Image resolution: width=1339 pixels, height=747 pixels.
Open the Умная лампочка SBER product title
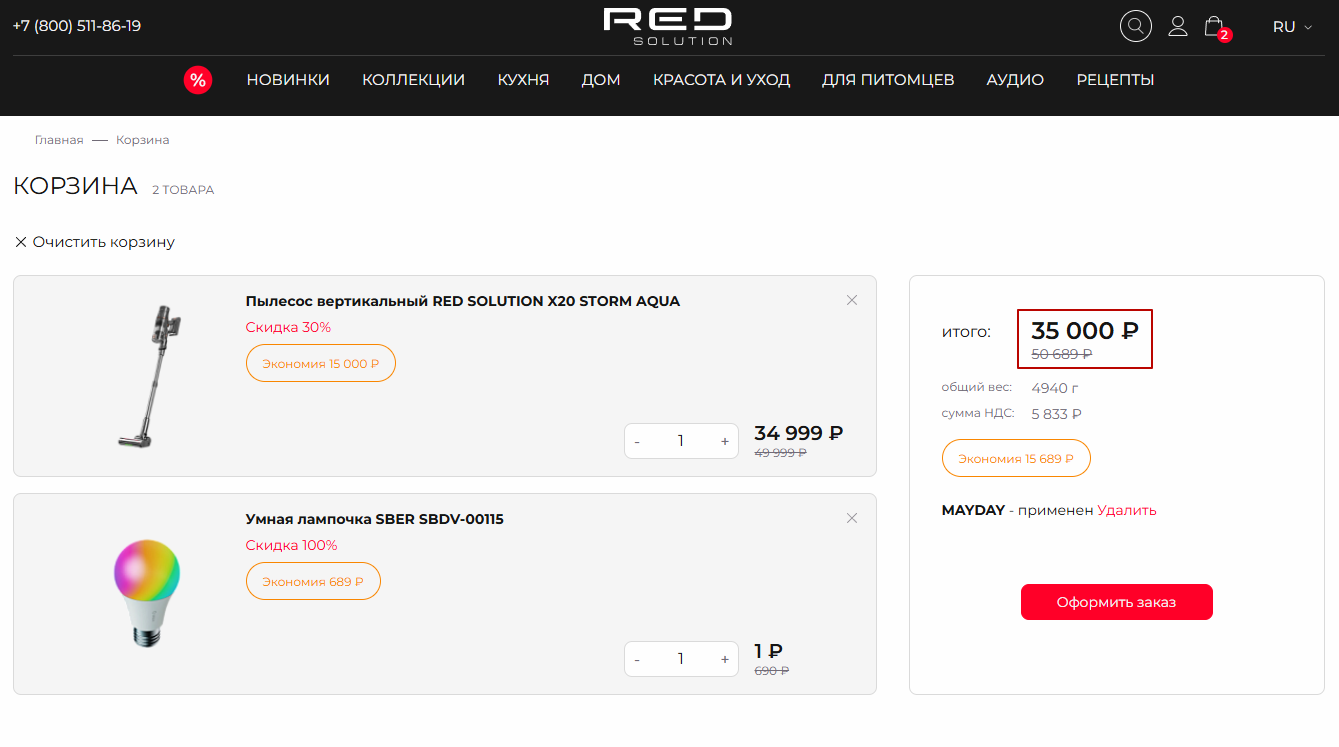(374, 519)
